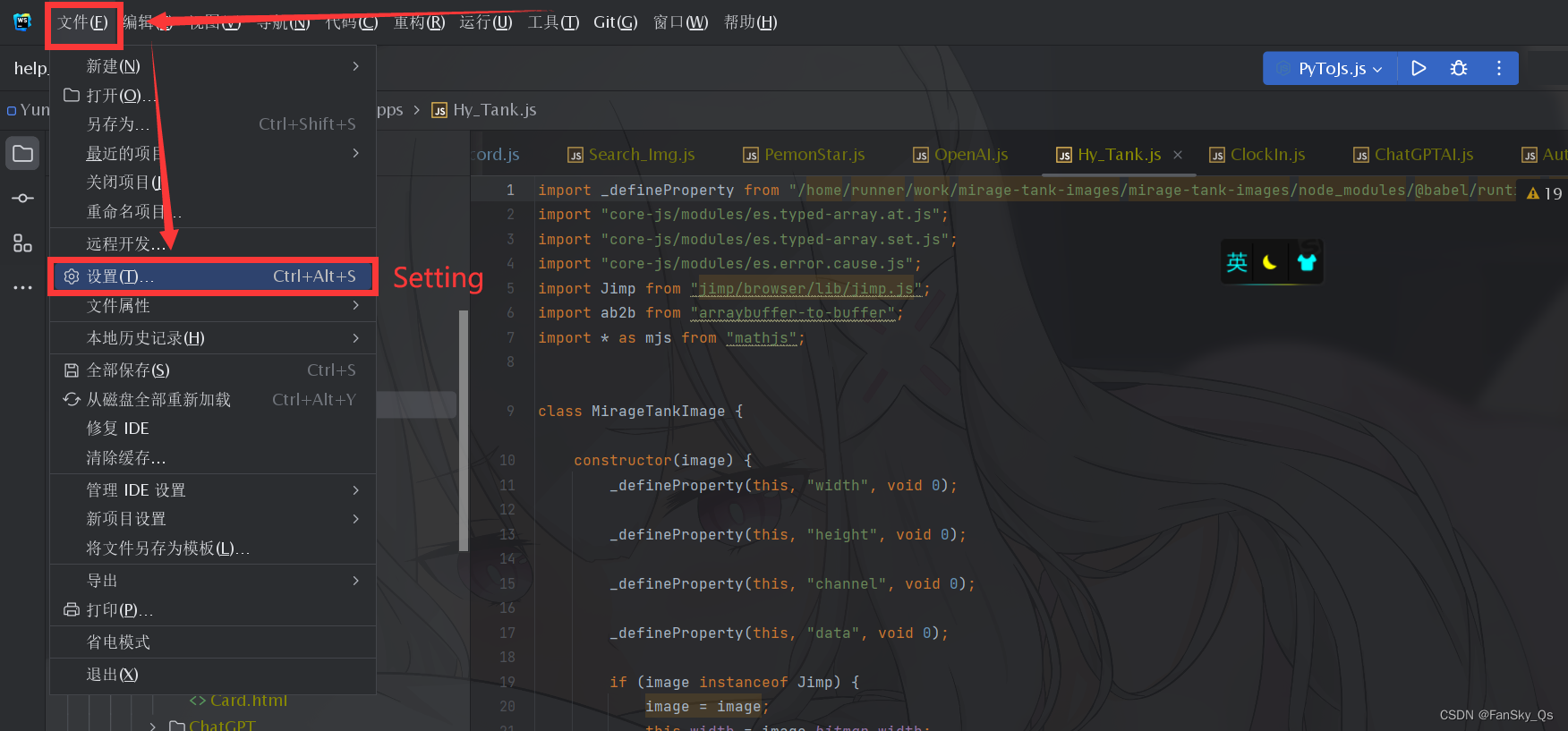Choose 将文件另存为模板(L)... entry

pyautogui.click(x=213, y=548)
